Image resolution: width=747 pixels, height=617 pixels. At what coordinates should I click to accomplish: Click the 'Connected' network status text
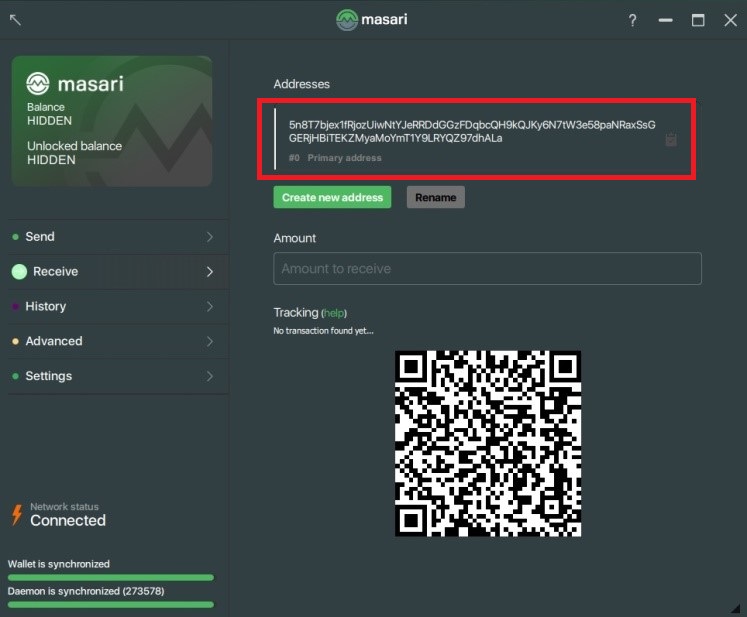tap(68, 520)
